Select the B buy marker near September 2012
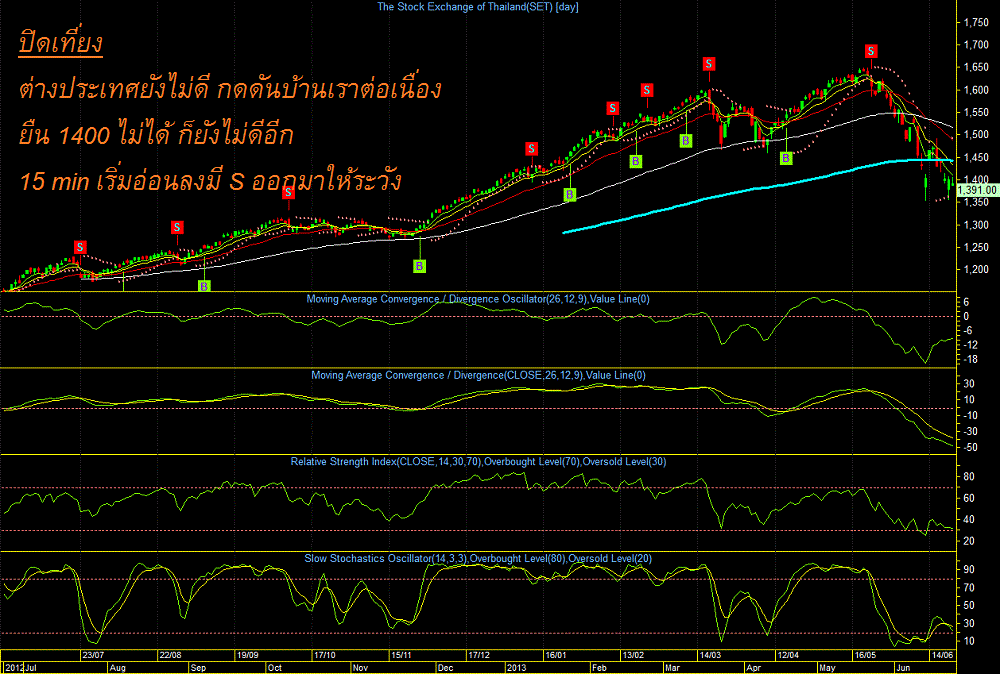Image resolution: width=1000 pixels, height=674 pixels. 204,286
